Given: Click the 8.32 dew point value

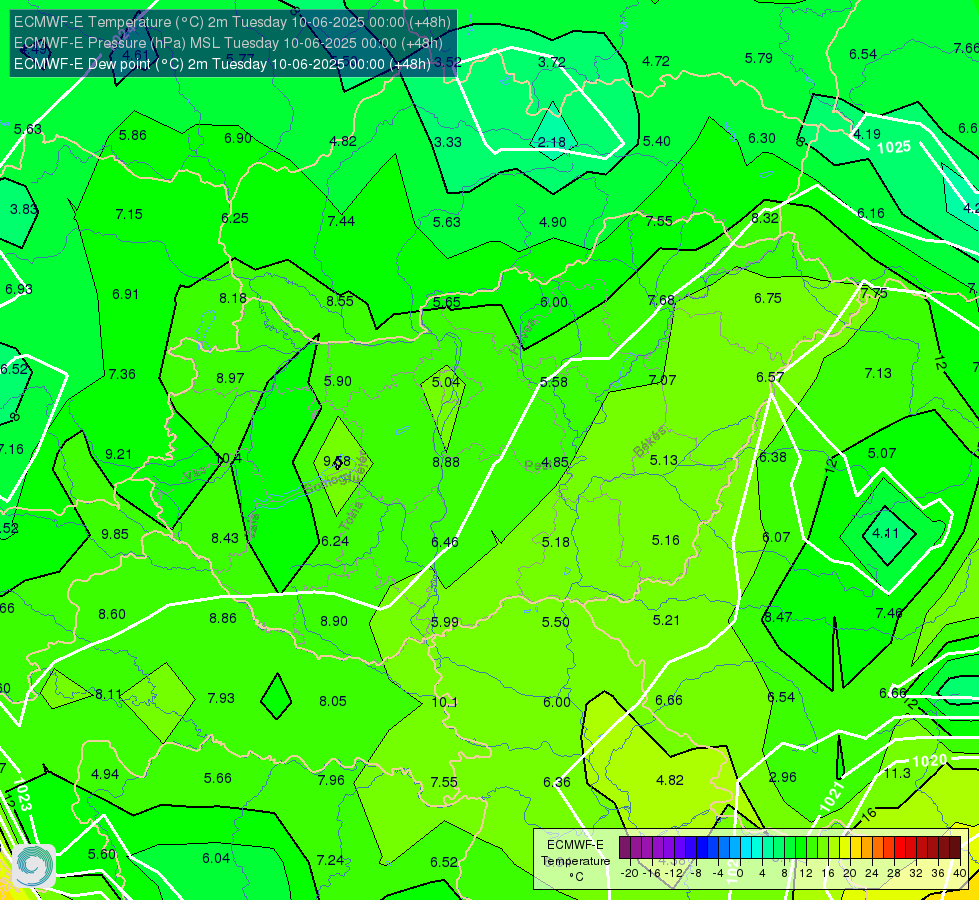Looking at the screenshot, I should pos(765,218).
